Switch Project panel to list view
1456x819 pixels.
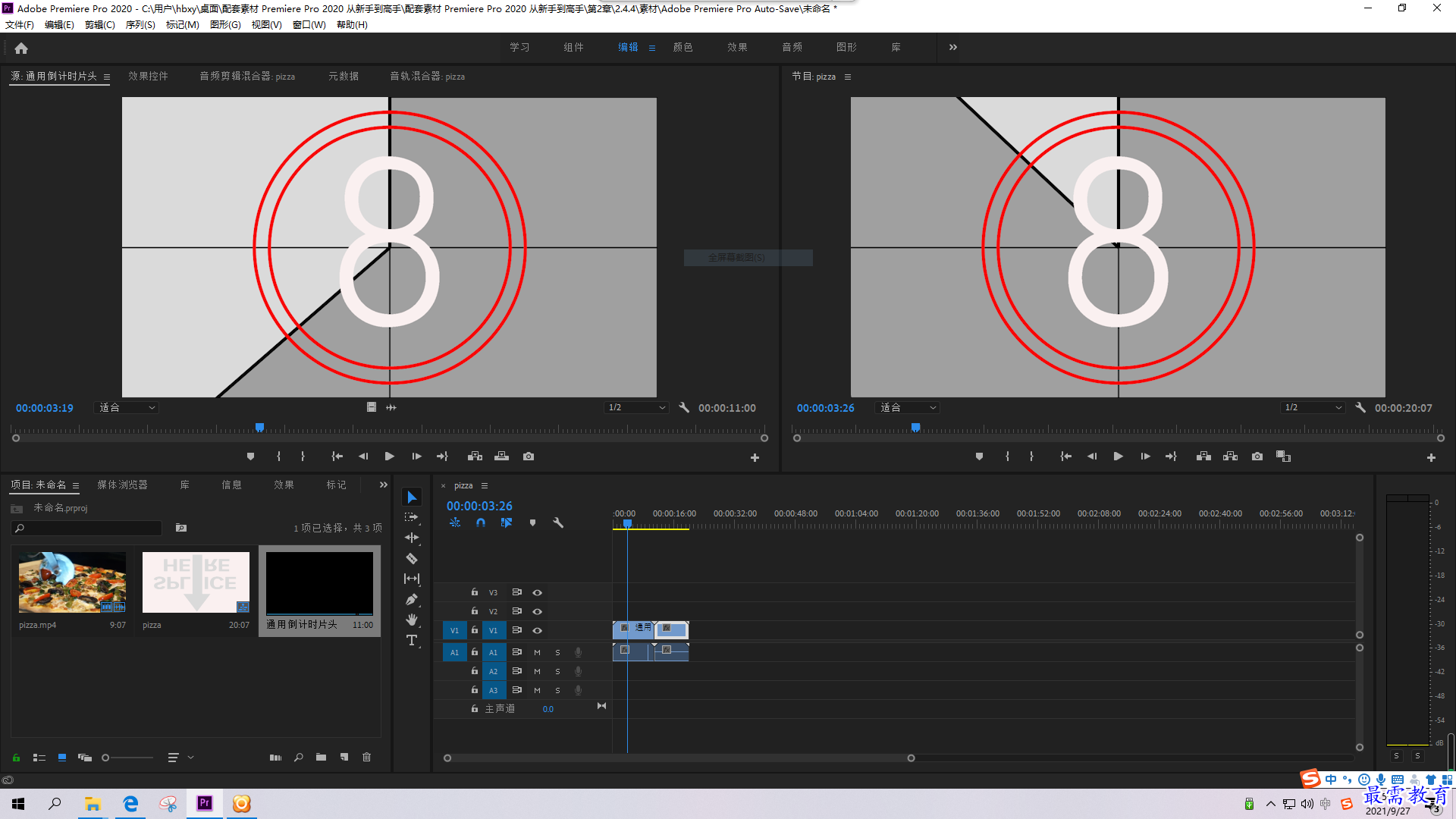tap(39, 757)
